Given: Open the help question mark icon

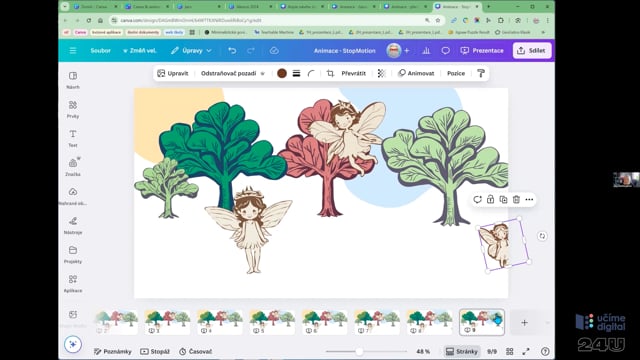Looking at the screenshot, I should (545, 351).
